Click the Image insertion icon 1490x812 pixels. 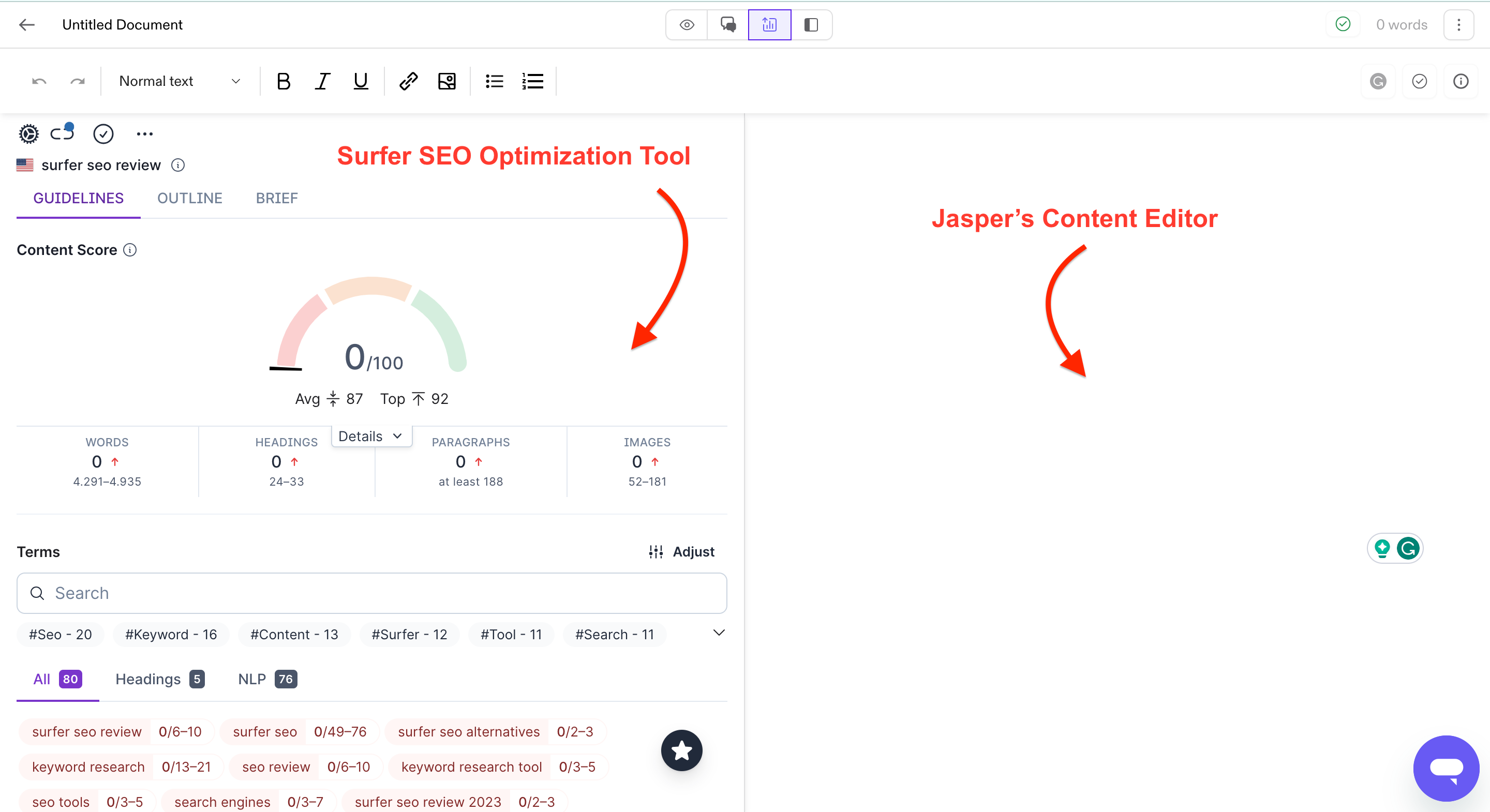[447, 81]
